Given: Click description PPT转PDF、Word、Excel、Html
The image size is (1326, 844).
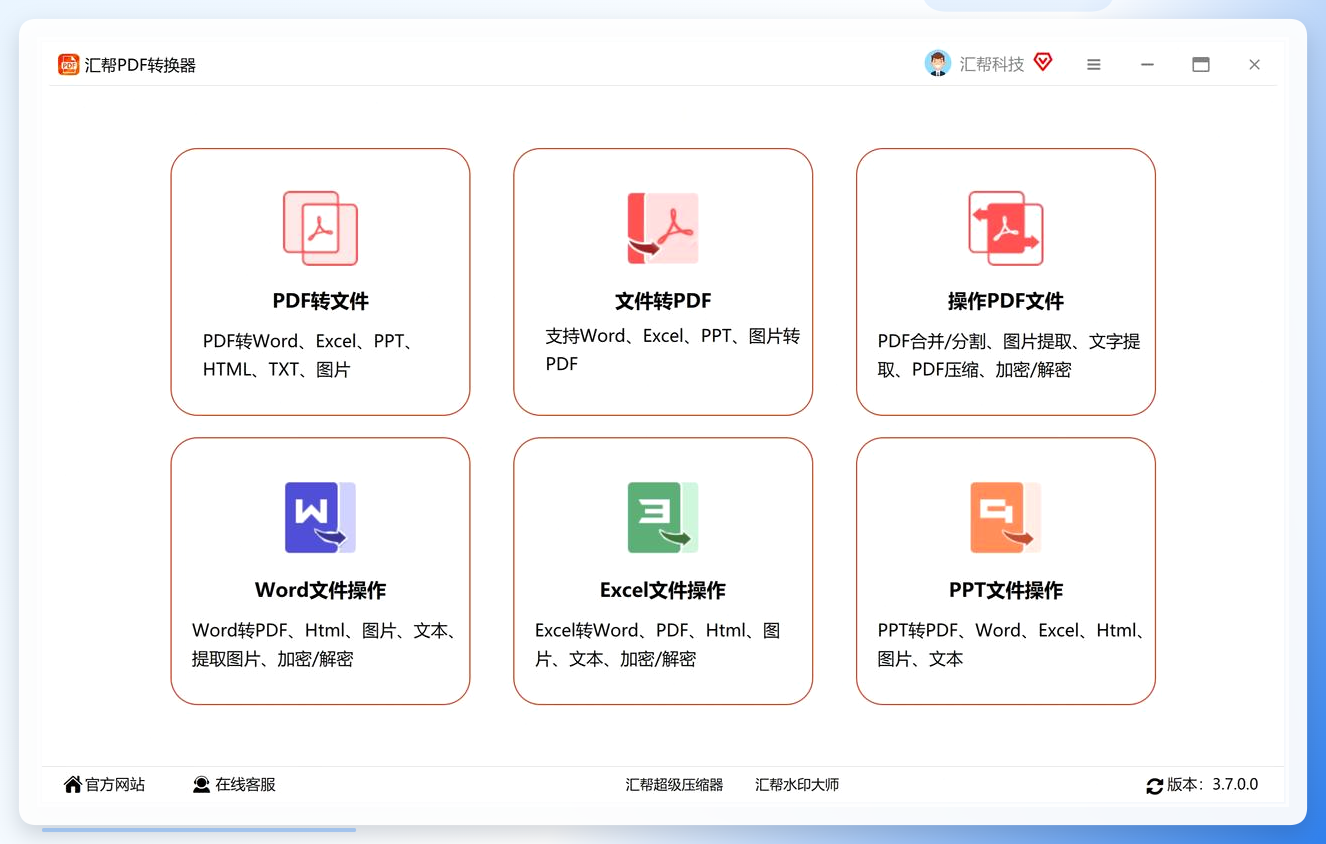Looking at the screenshot, I should coord(1012,645).
